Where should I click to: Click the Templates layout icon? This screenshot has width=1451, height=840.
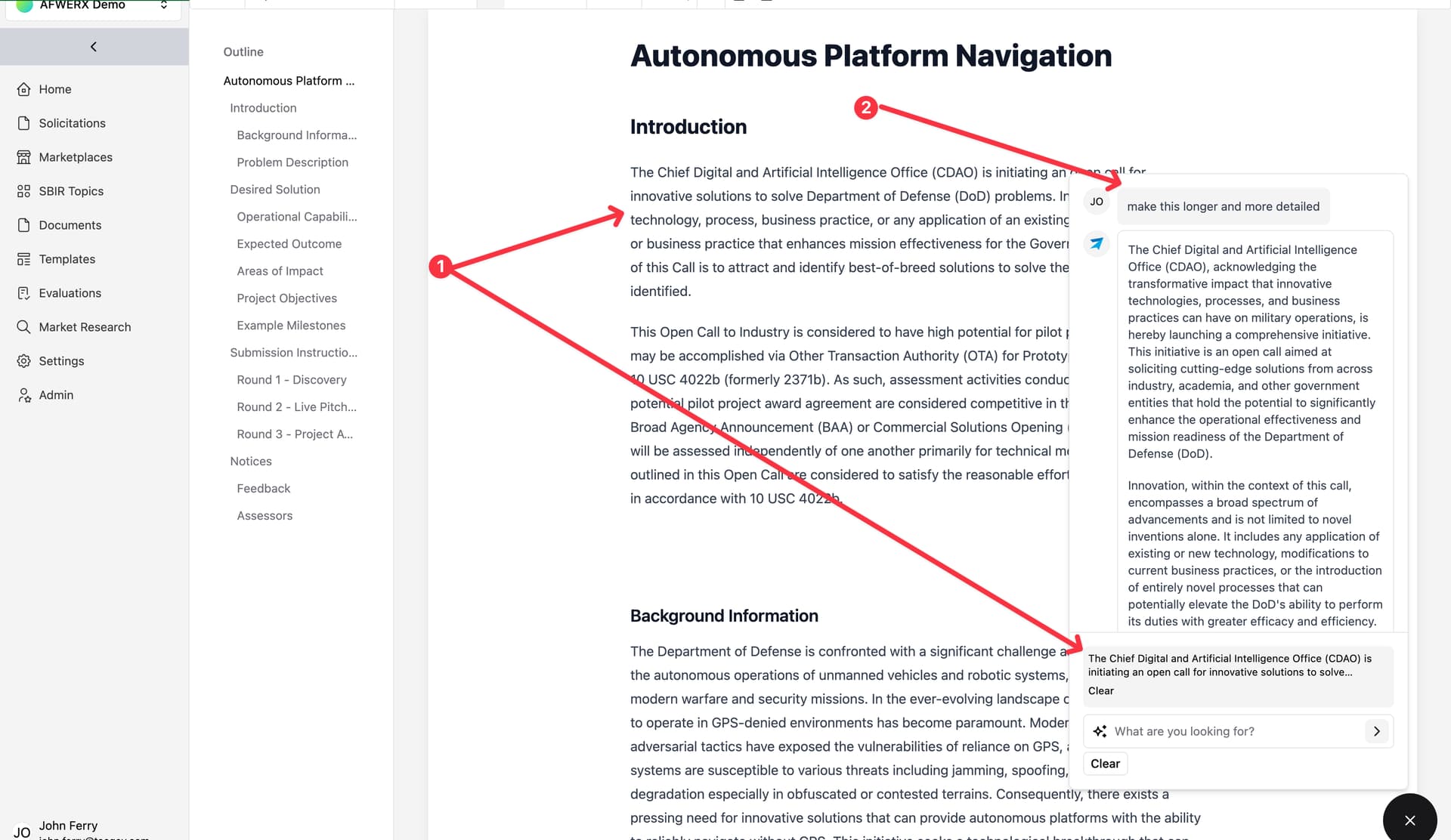click(24, 259)
